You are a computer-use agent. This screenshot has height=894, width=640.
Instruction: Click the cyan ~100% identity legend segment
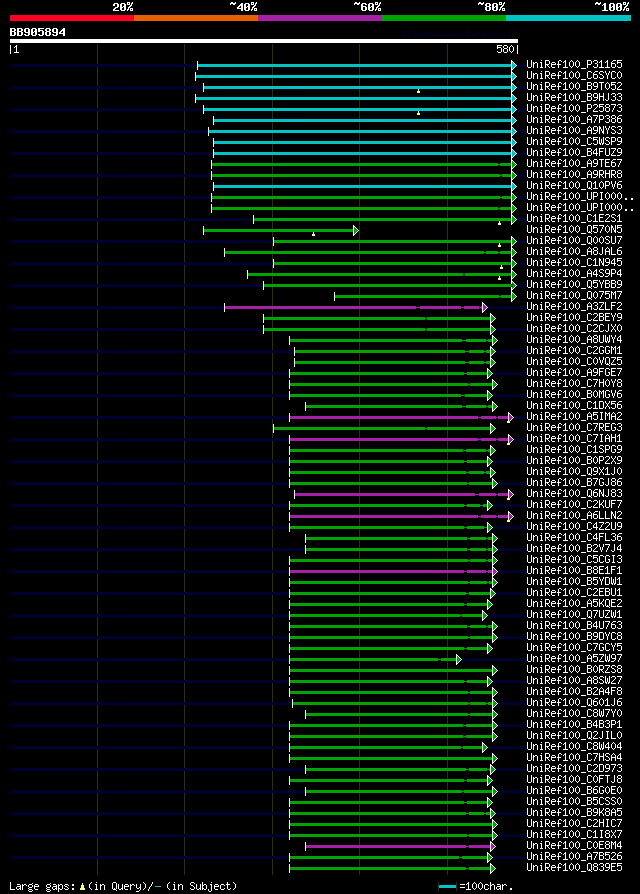point(568,18)
